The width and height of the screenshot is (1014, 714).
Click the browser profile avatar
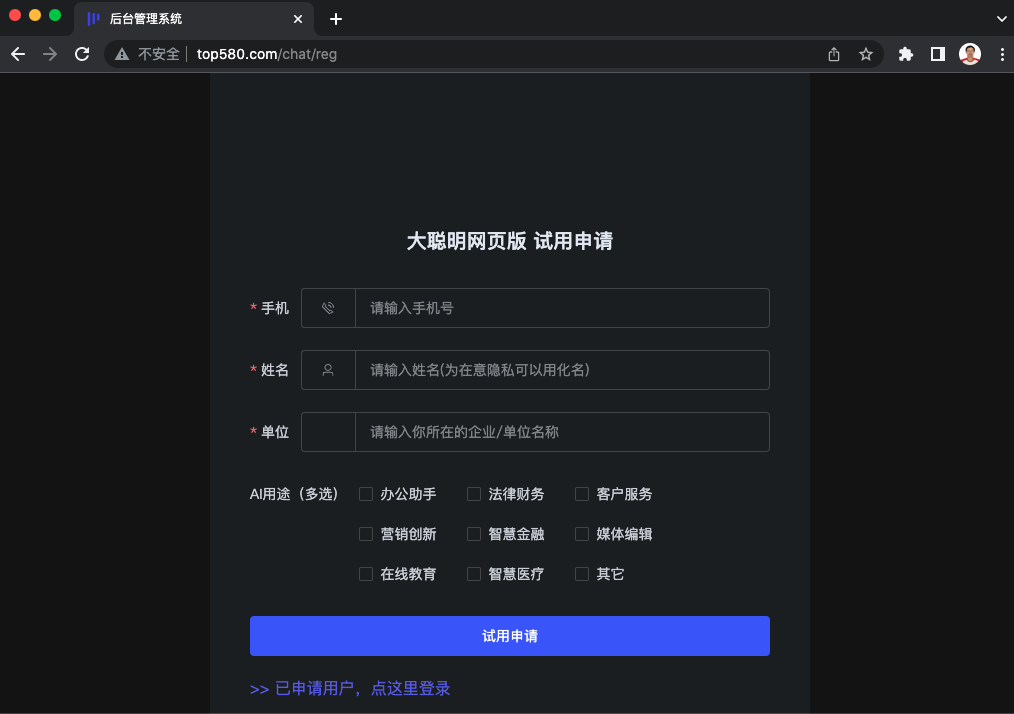point(970,54)
